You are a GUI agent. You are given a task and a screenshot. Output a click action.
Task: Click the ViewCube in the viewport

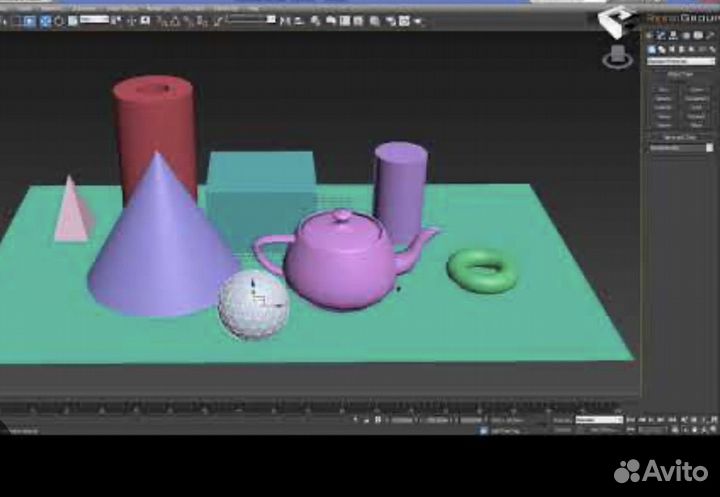(x=618, y=57)
